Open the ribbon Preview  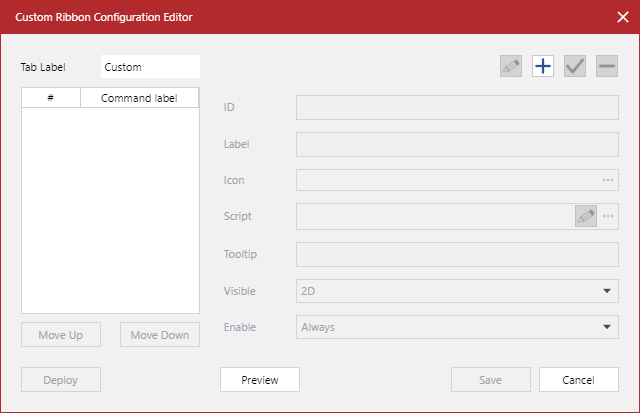click(259, 380)
